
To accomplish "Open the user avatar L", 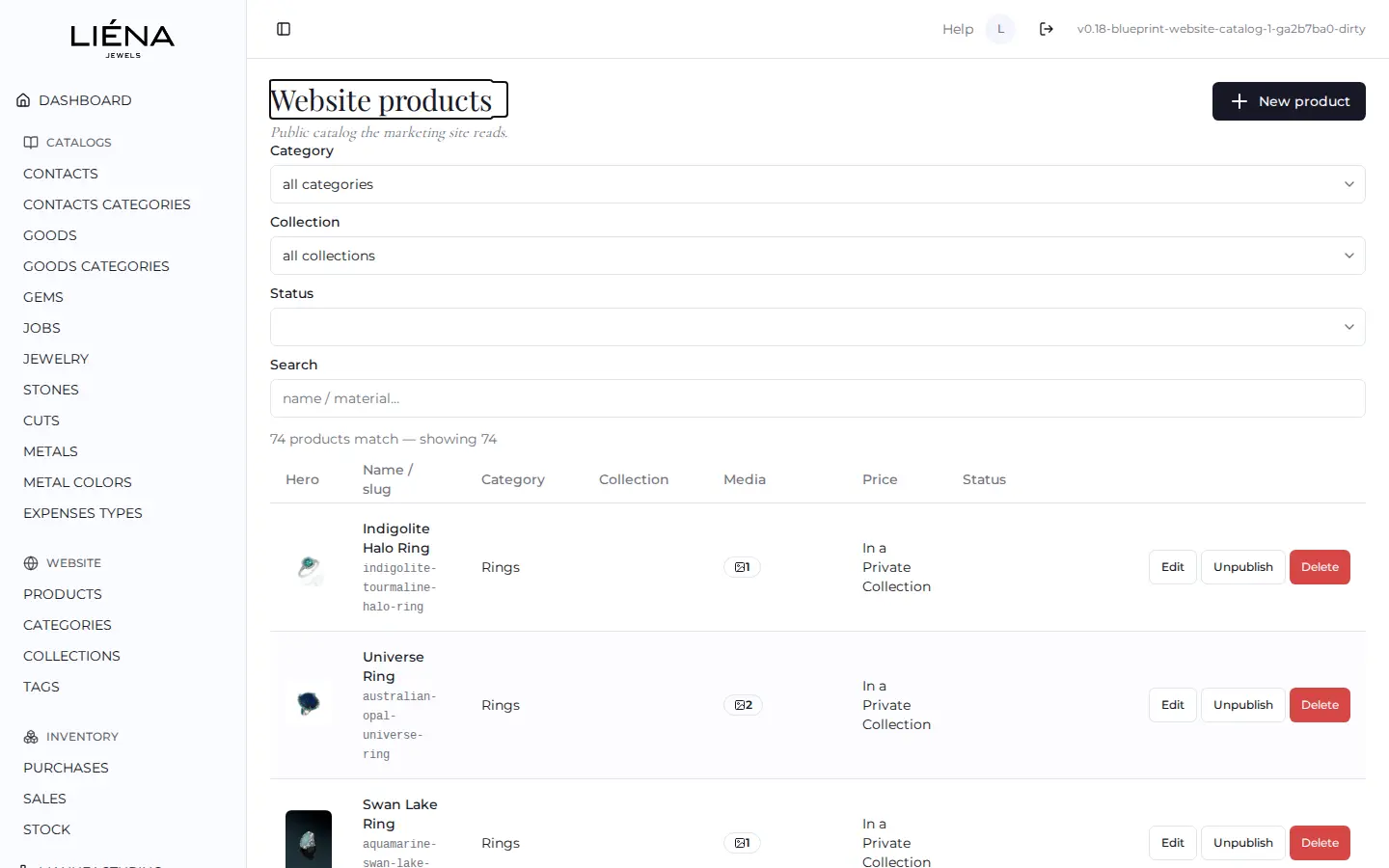I will (1000, 29).
